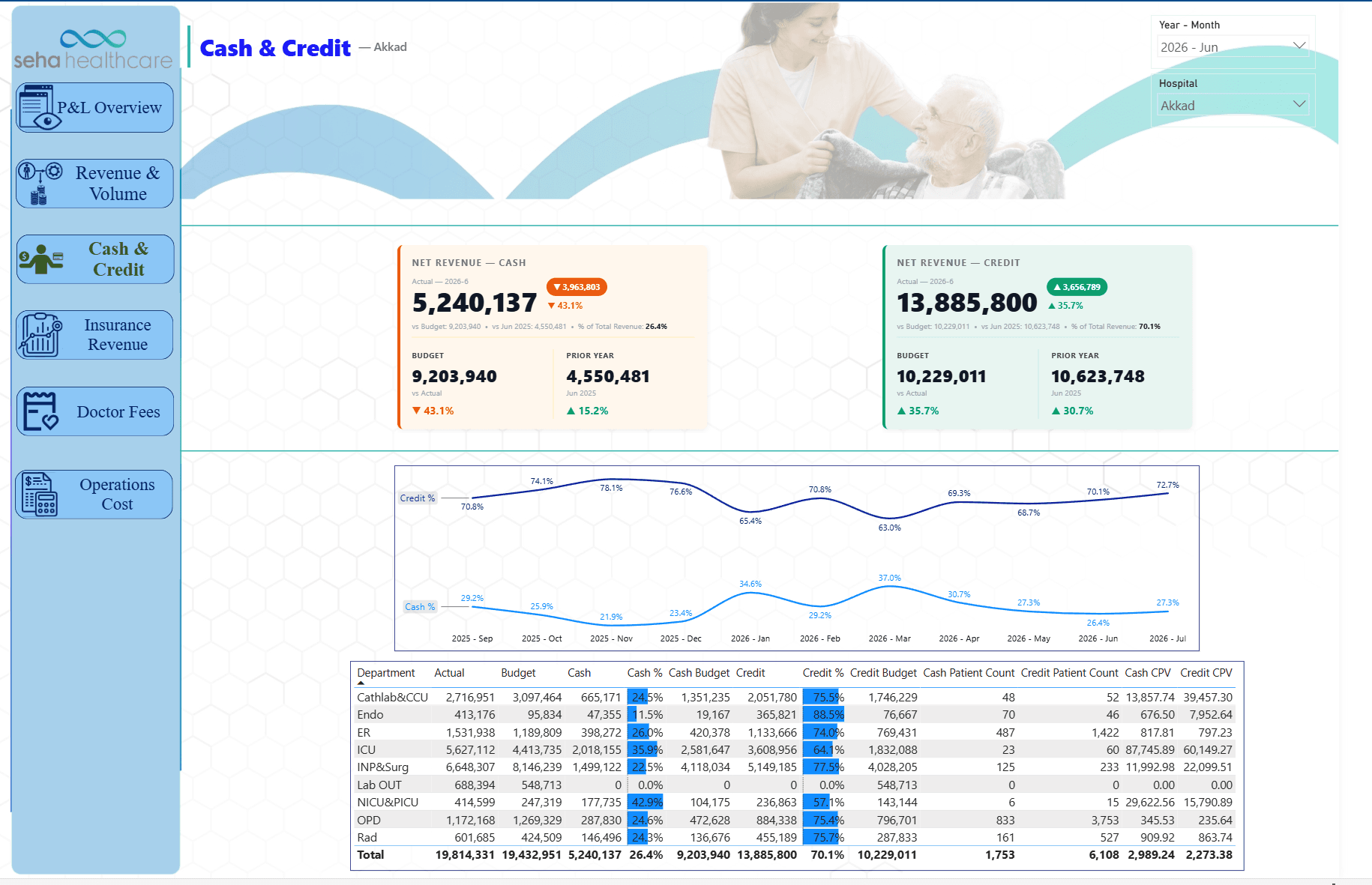Viewport: 1372px width, 885px height.
Task: Expand the Hospital dropdown chevron
Action: (x=1299, y=104)
